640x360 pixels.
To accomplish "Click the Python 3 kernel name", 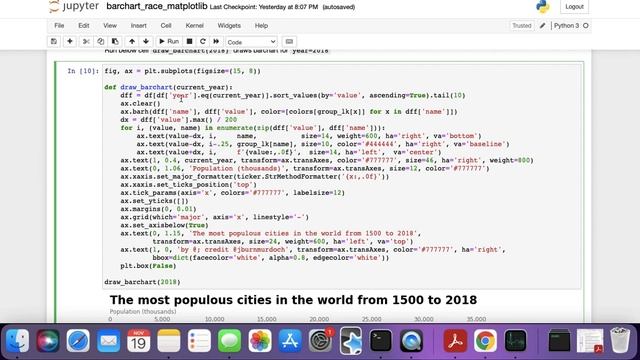I will click(566, 26).
